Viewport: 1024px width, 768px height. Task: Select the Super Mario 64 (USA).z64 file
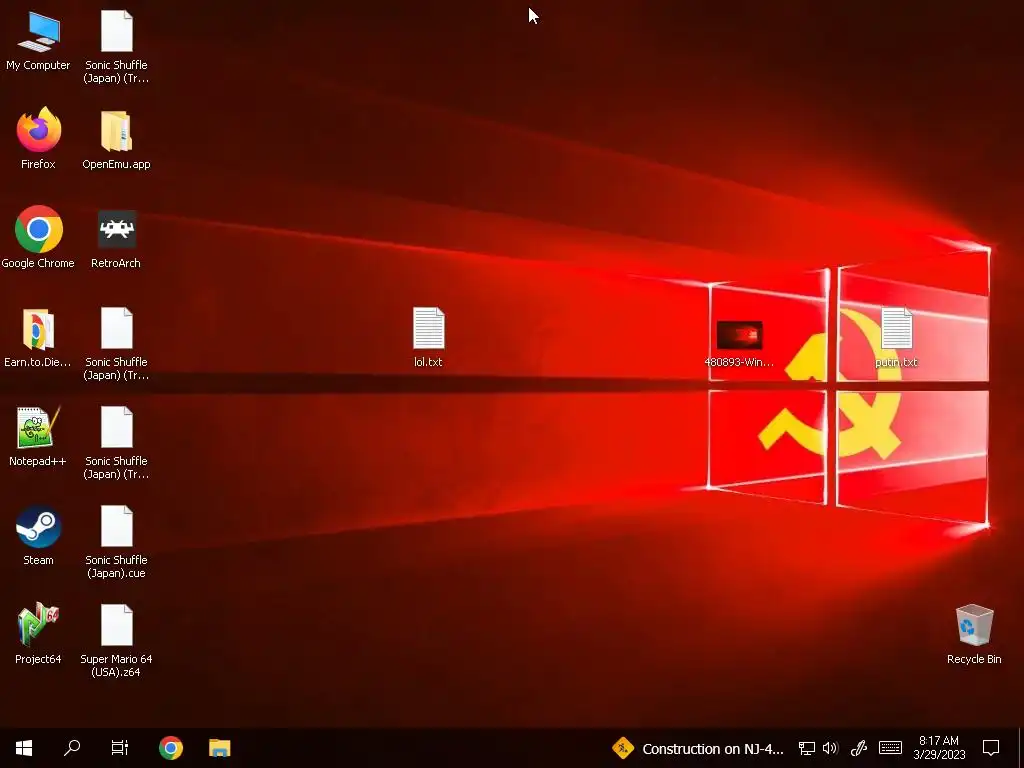click(116, 641)
